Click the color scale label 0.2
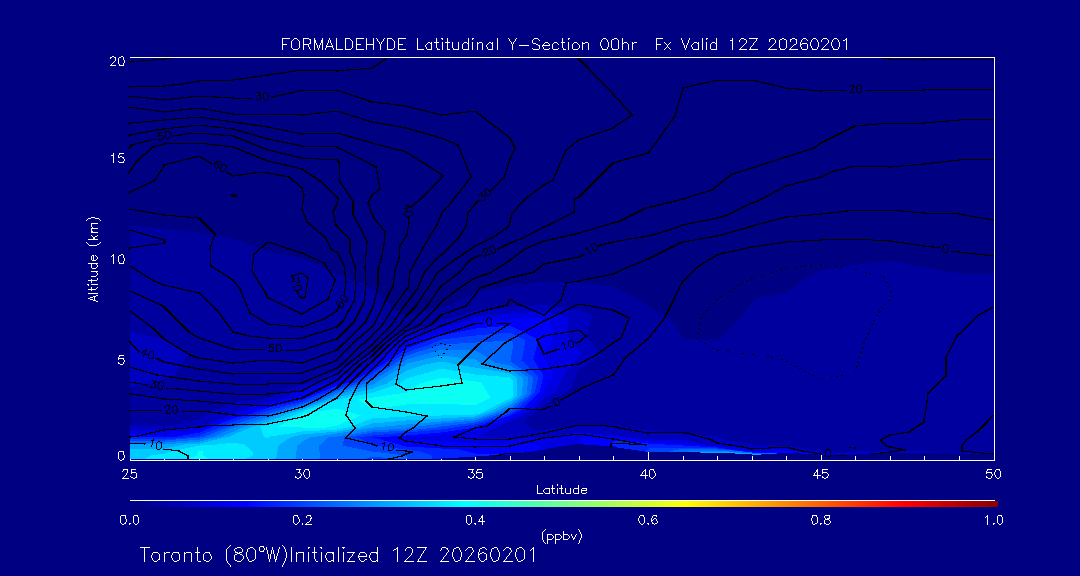1080x576 pixels. point(302,520)
